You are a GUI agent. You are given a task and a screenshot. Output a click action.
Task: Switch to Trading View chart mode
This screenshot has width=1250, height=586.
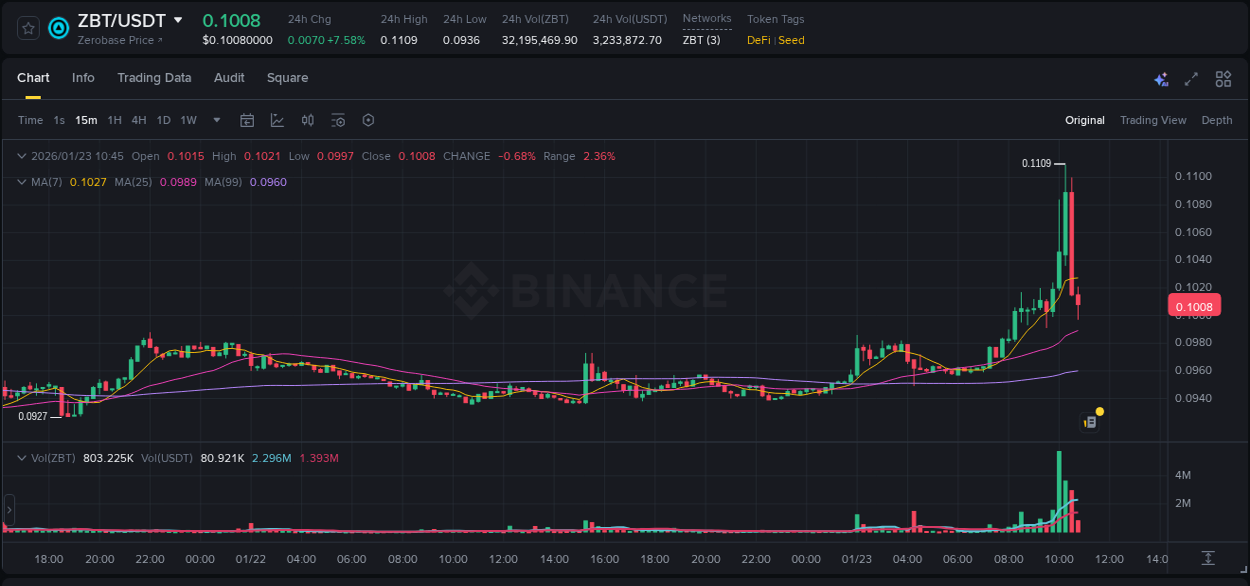[x=1152, y=120]
